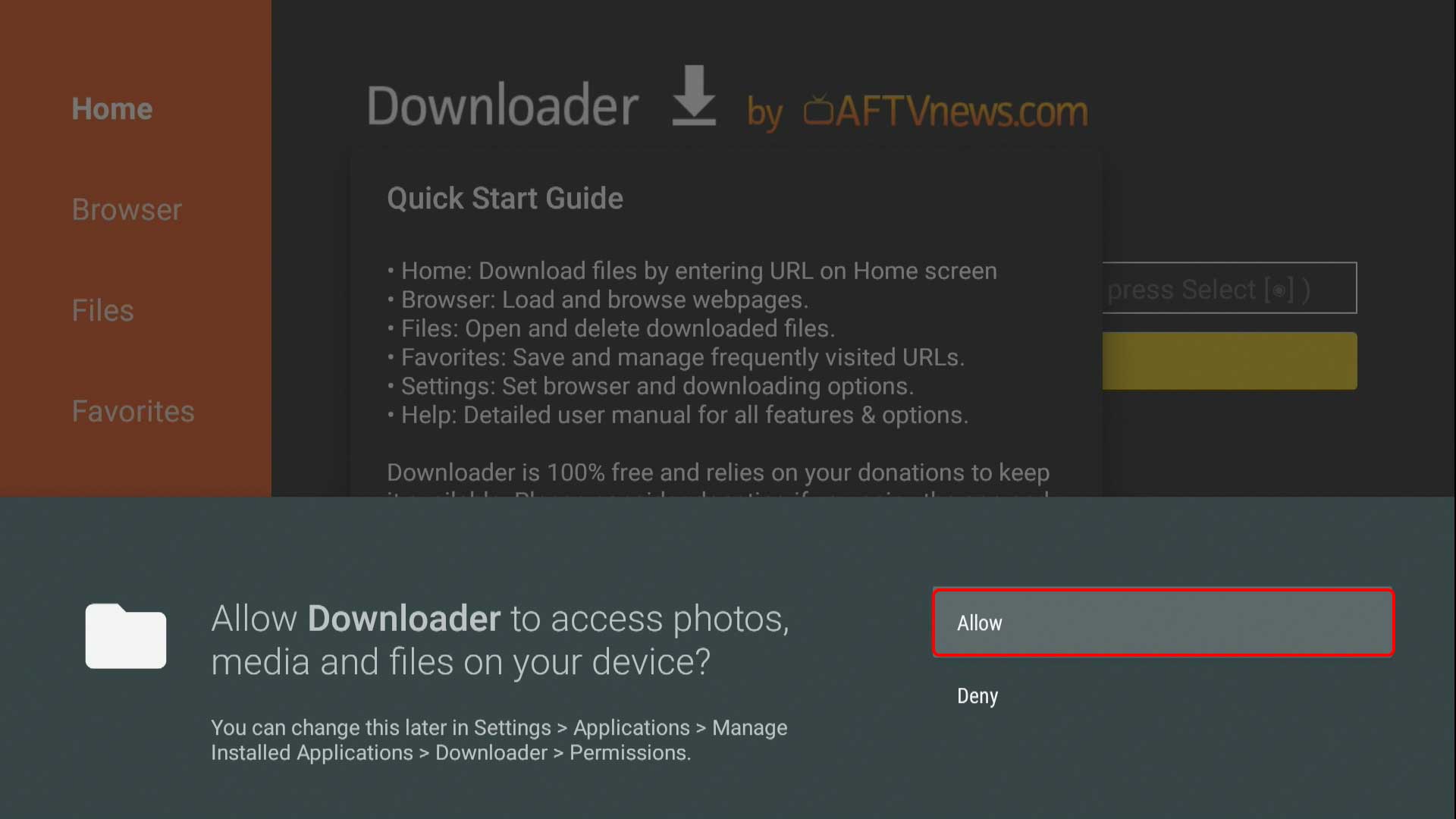Click the Allow button for Downloader
The height and width of the screenshot is (819, 1456).
1163,622
